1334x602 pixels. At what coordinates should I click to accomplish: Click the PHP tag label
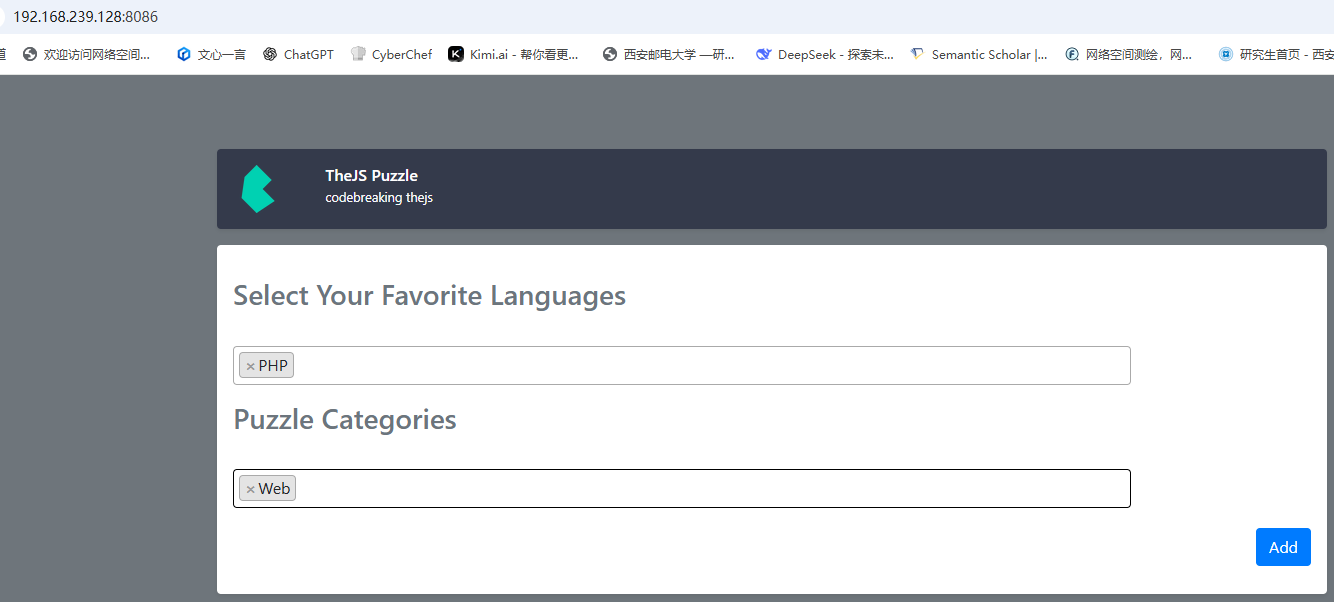point(273,366)
